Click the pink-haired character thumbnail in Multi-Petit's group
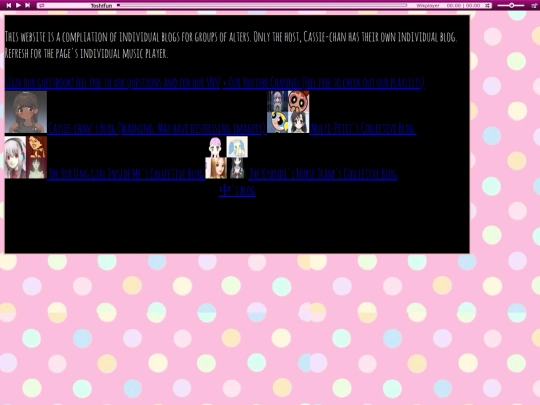This screenshot has height=405, width=540. coord(278,101)
